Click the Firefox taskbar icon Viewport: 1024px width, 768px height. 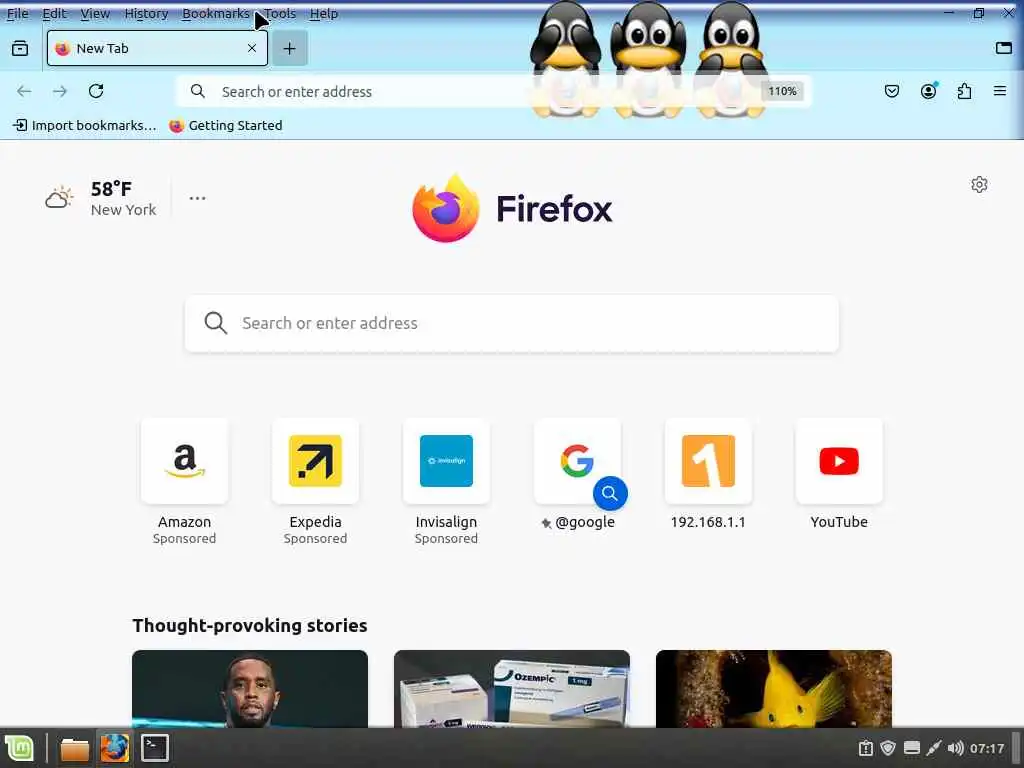coord(114,748)
